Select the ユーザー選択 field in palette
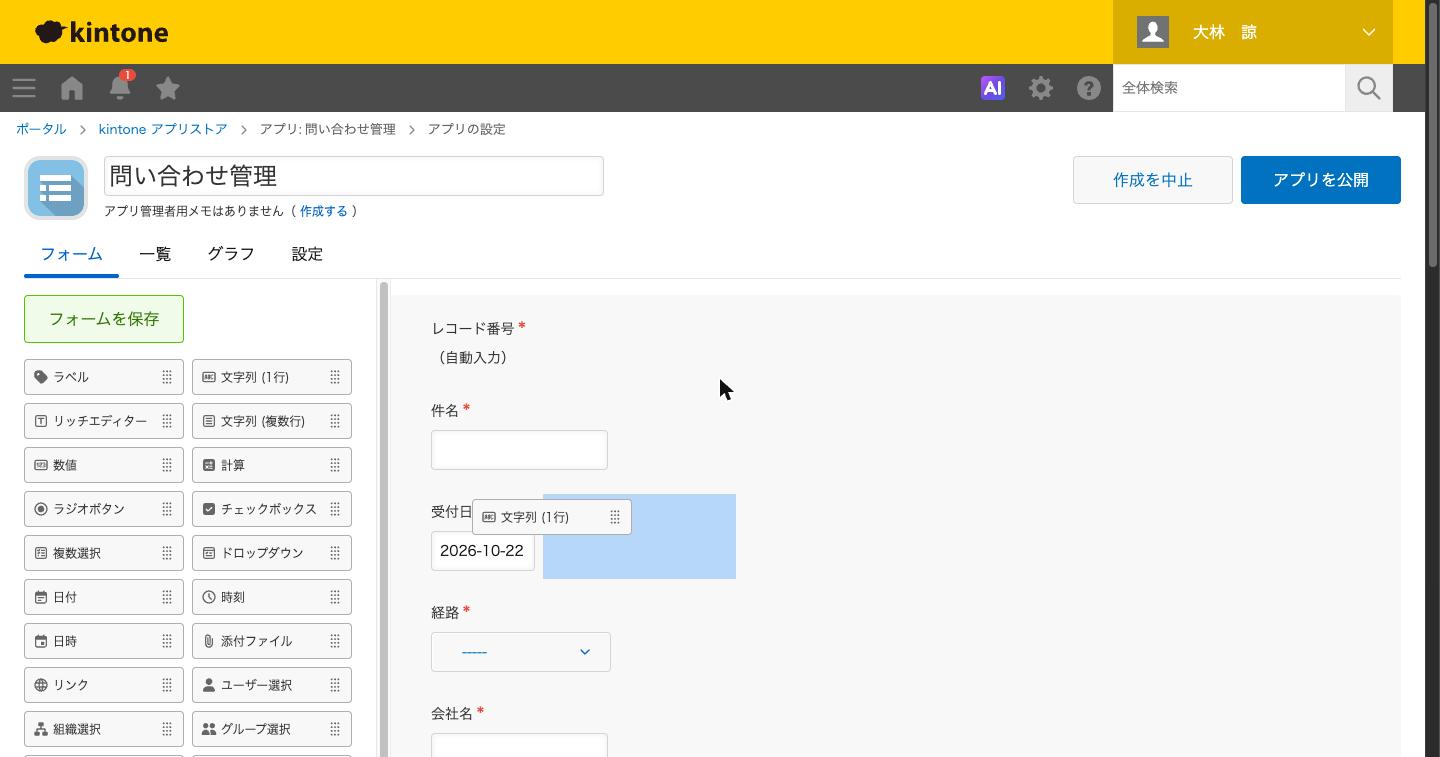Viewport: 1440px width, 757px height. click(x=272, y=685)
